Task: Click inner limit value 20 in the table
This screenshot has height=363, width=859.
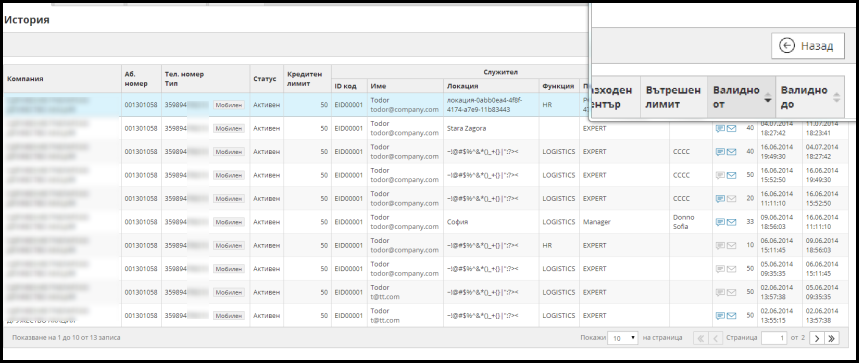Action: [750, 199]
